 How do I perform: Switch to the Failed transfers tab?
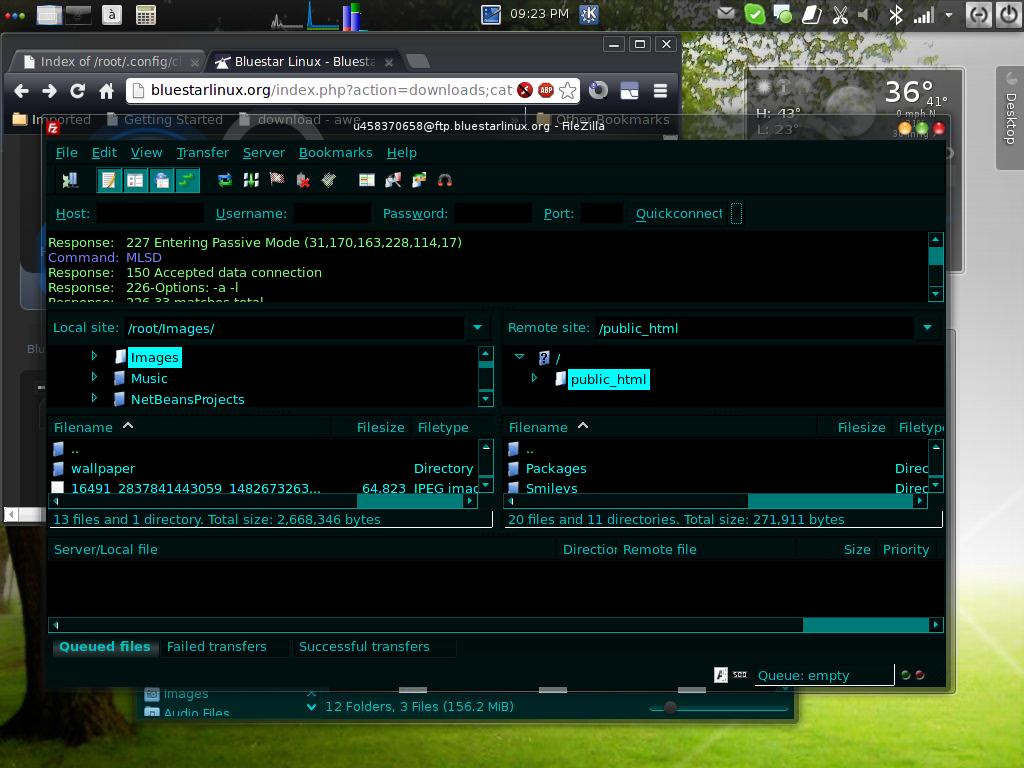[x=216, y=647]
